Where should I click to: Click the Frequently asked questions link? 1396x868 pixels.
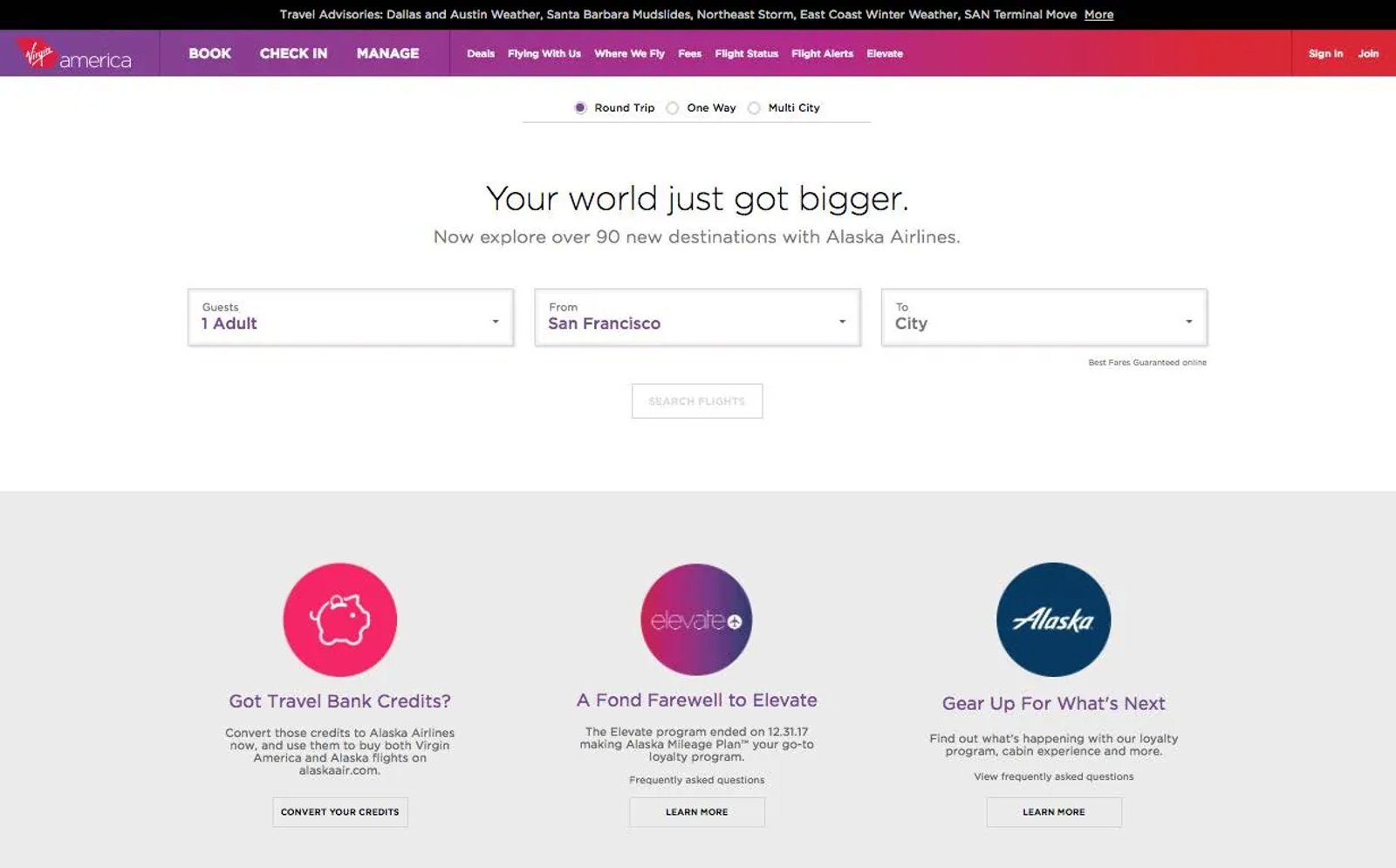(697, 780)
